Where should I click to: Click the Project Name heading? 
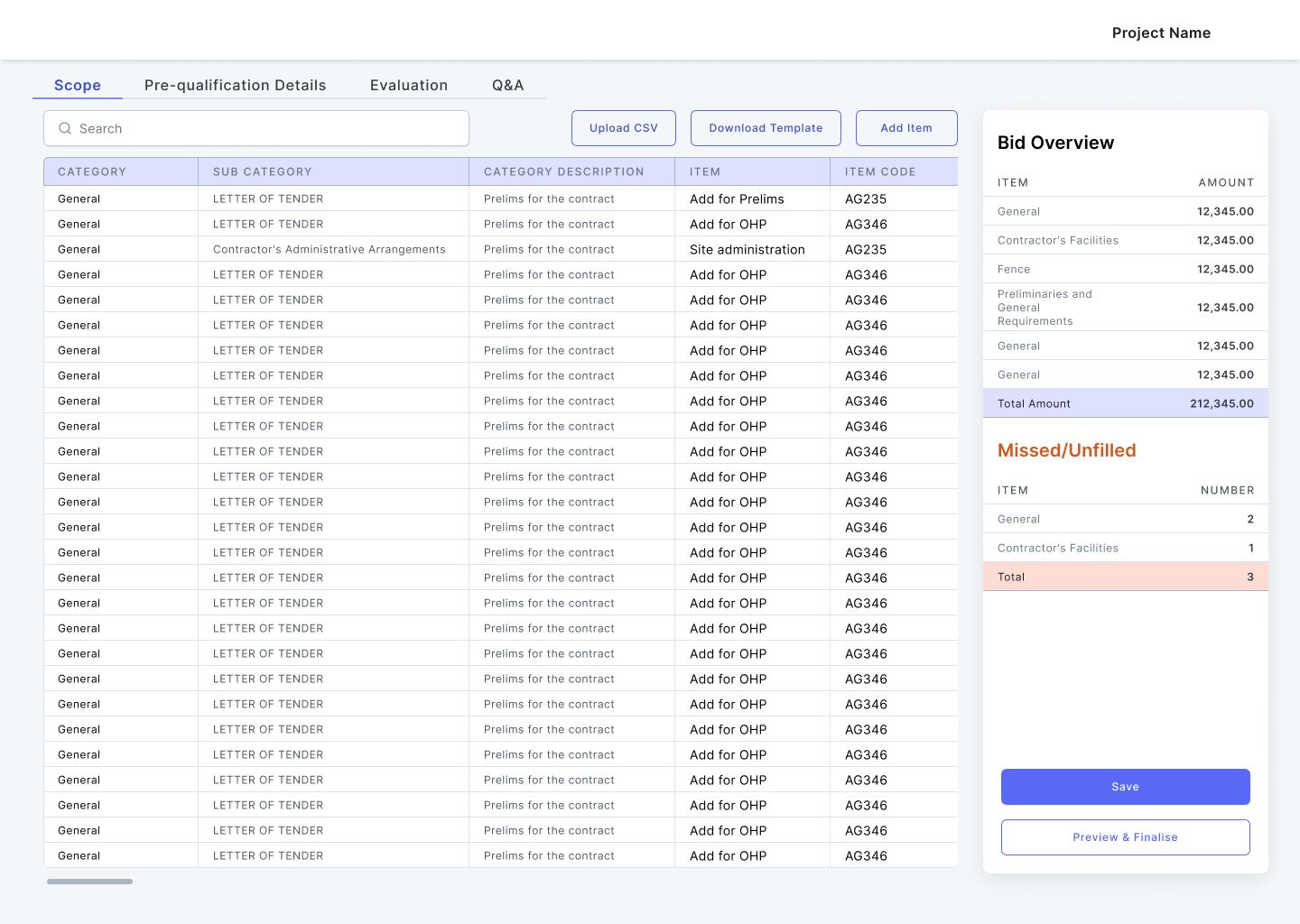(1161, 32)
